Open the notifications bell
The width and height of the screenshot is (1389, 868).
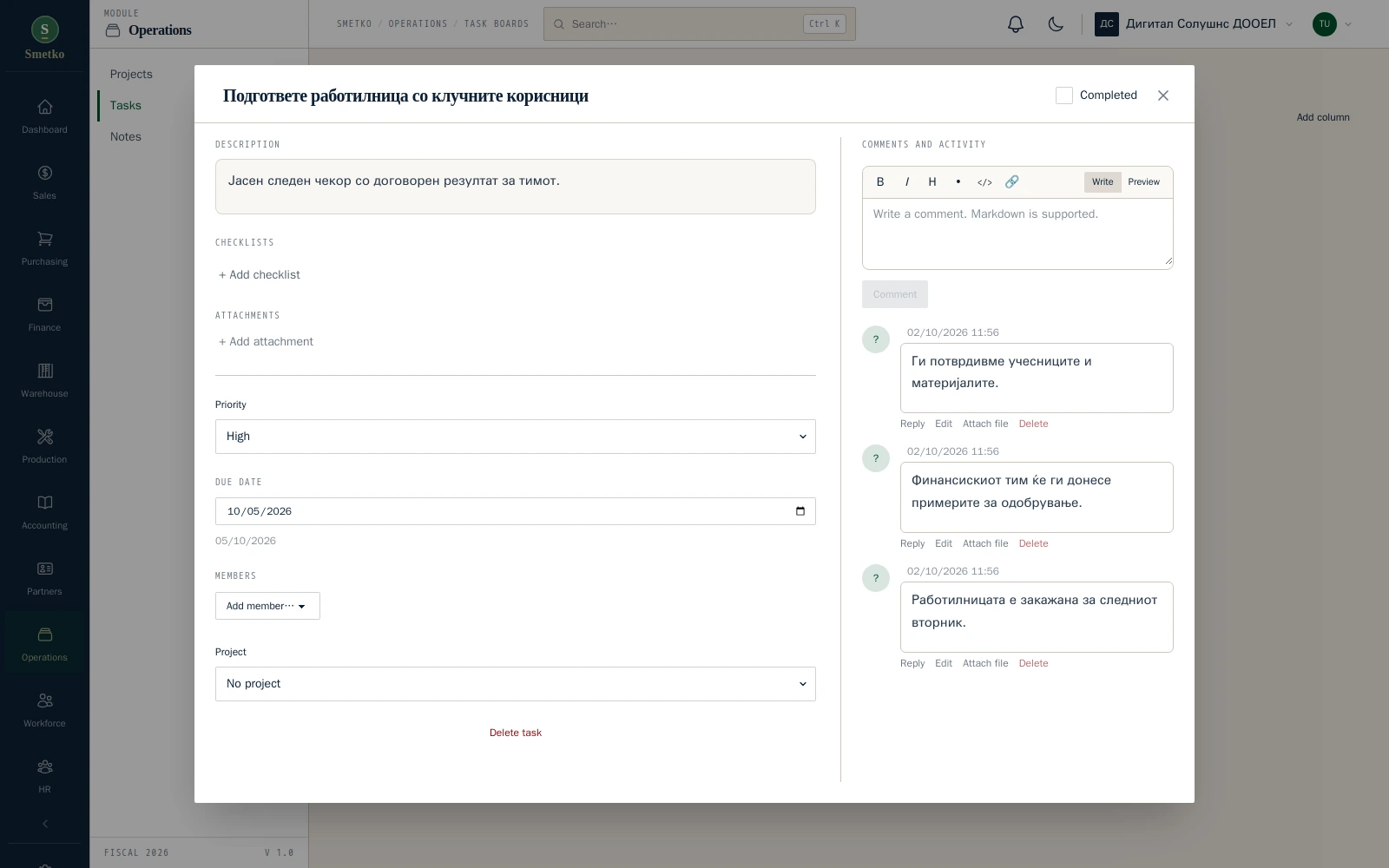(1016, 24)
